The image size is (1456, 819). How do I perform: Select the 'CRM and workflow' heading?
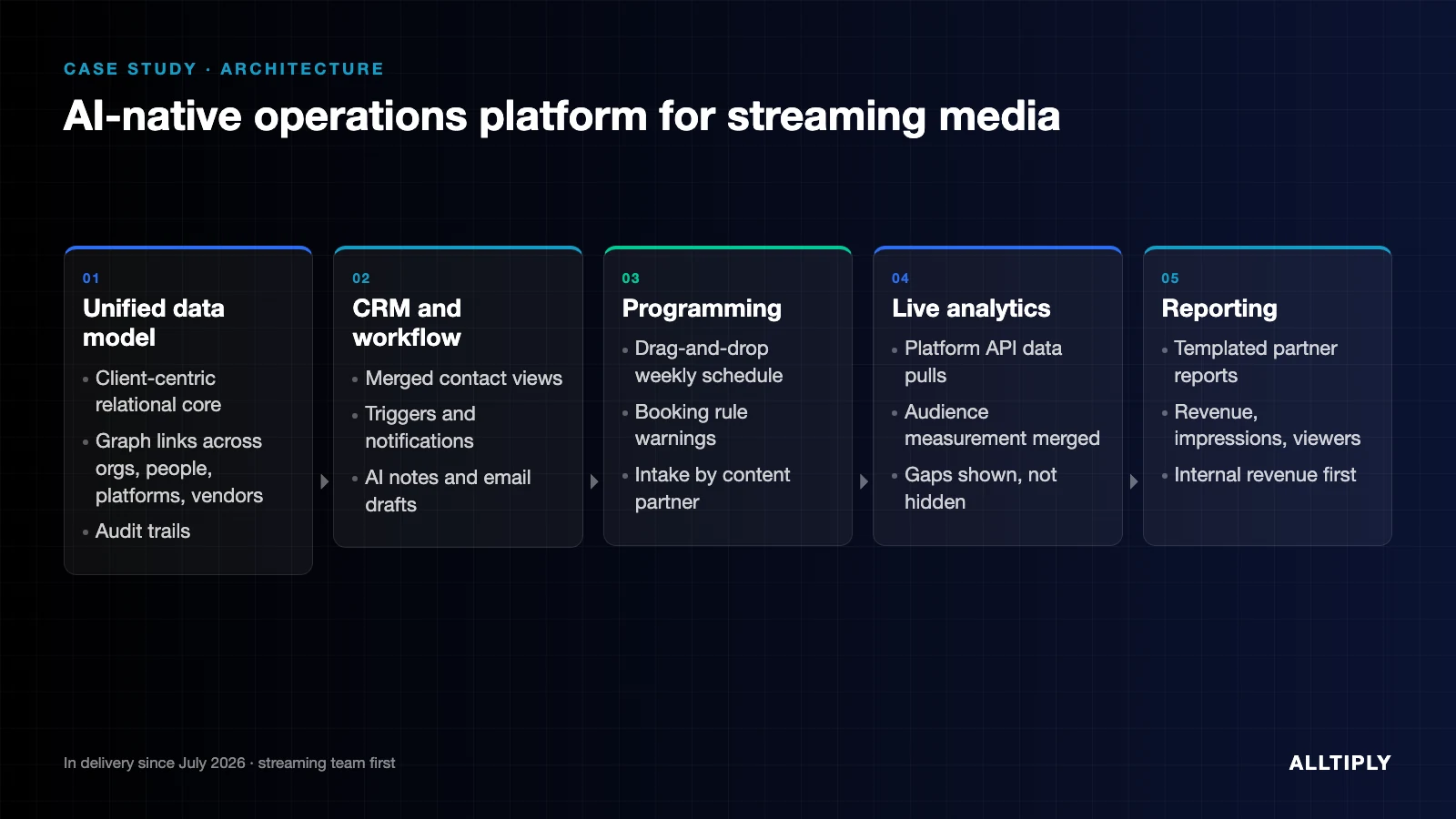click(407, 323)
